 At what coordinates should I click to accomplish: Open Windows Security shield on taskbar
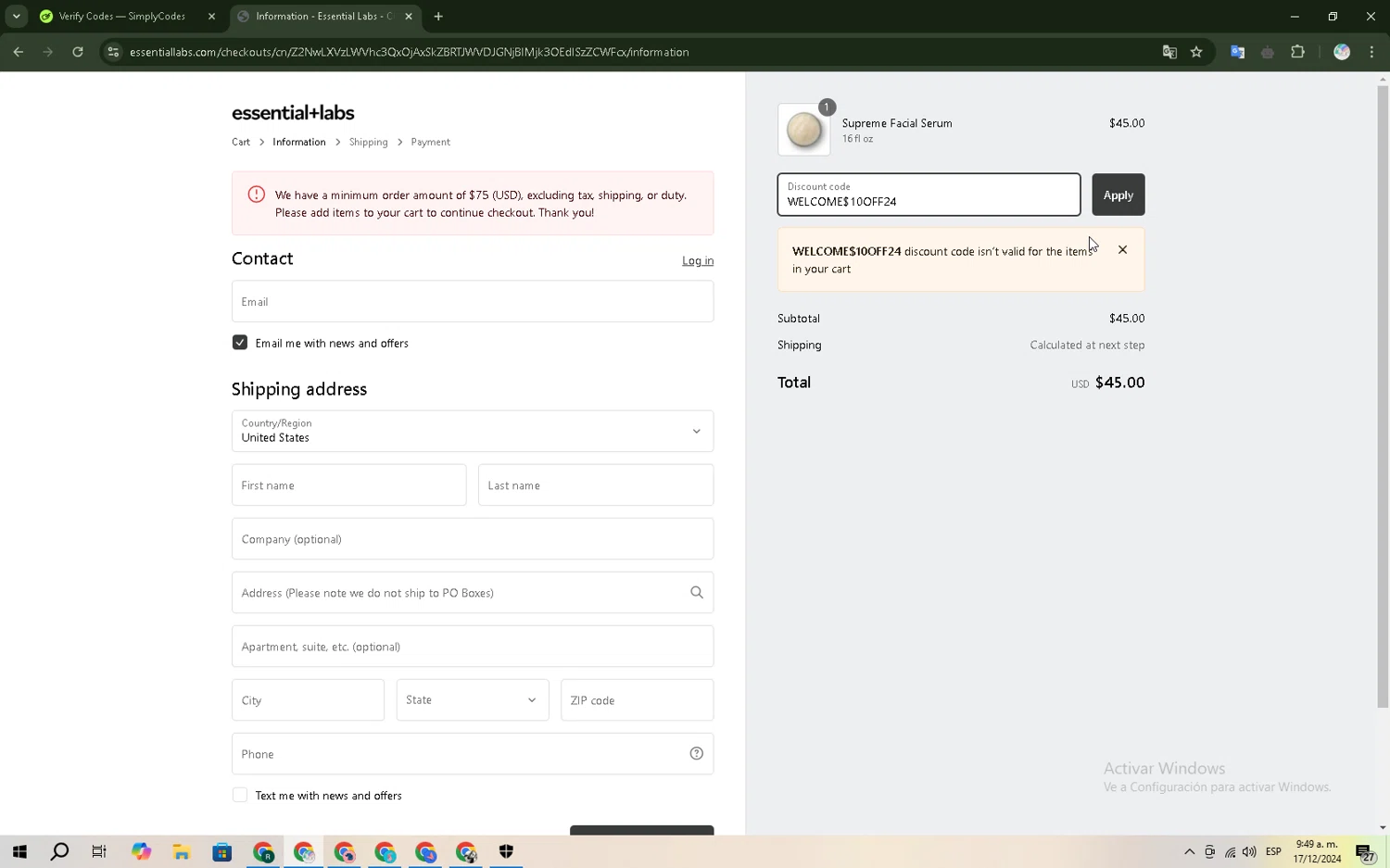tap(506, 851)
